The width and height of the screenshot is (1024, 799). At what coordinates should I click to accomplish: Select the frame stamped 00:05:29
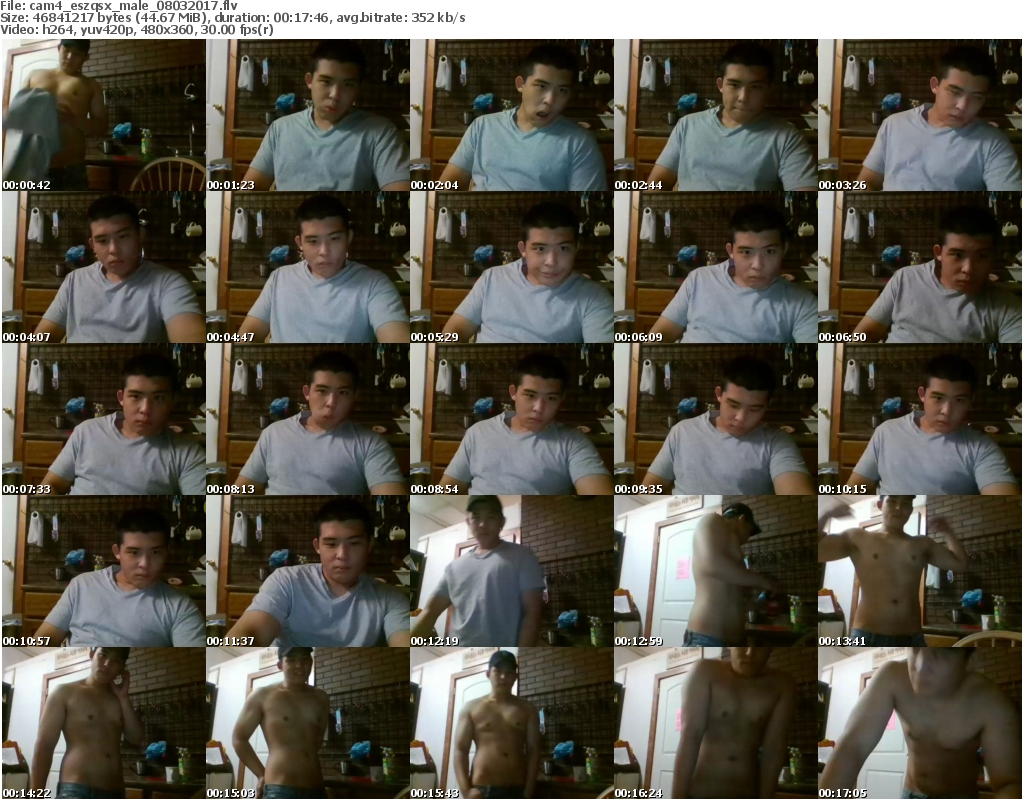click(511, 267)
